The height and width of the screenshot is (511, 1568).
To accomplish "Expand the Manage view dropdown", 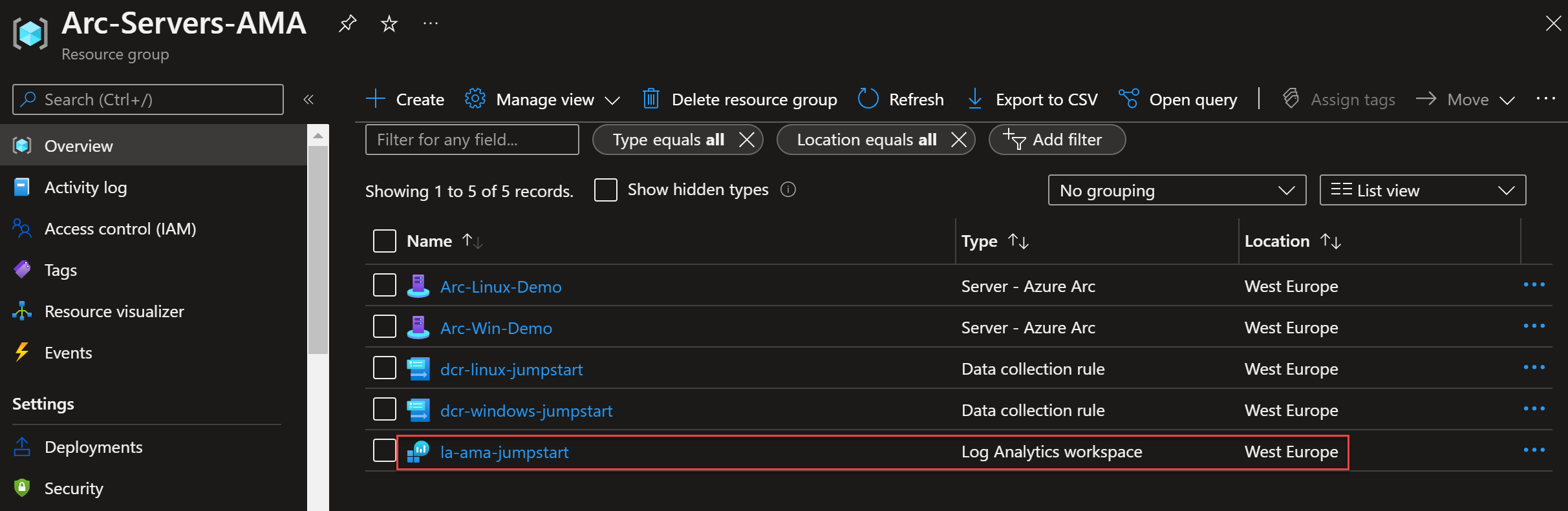I will coord(542,99).
